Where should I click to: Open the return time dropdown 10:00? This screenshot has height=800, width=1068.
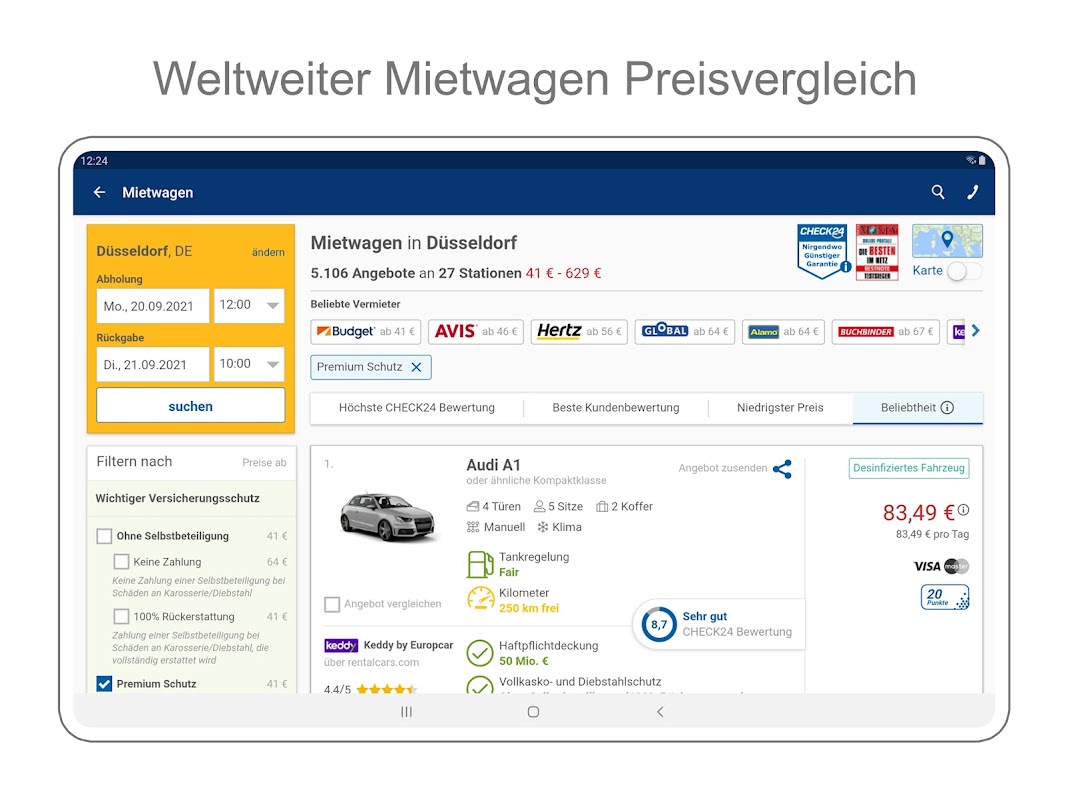[249, 364]
